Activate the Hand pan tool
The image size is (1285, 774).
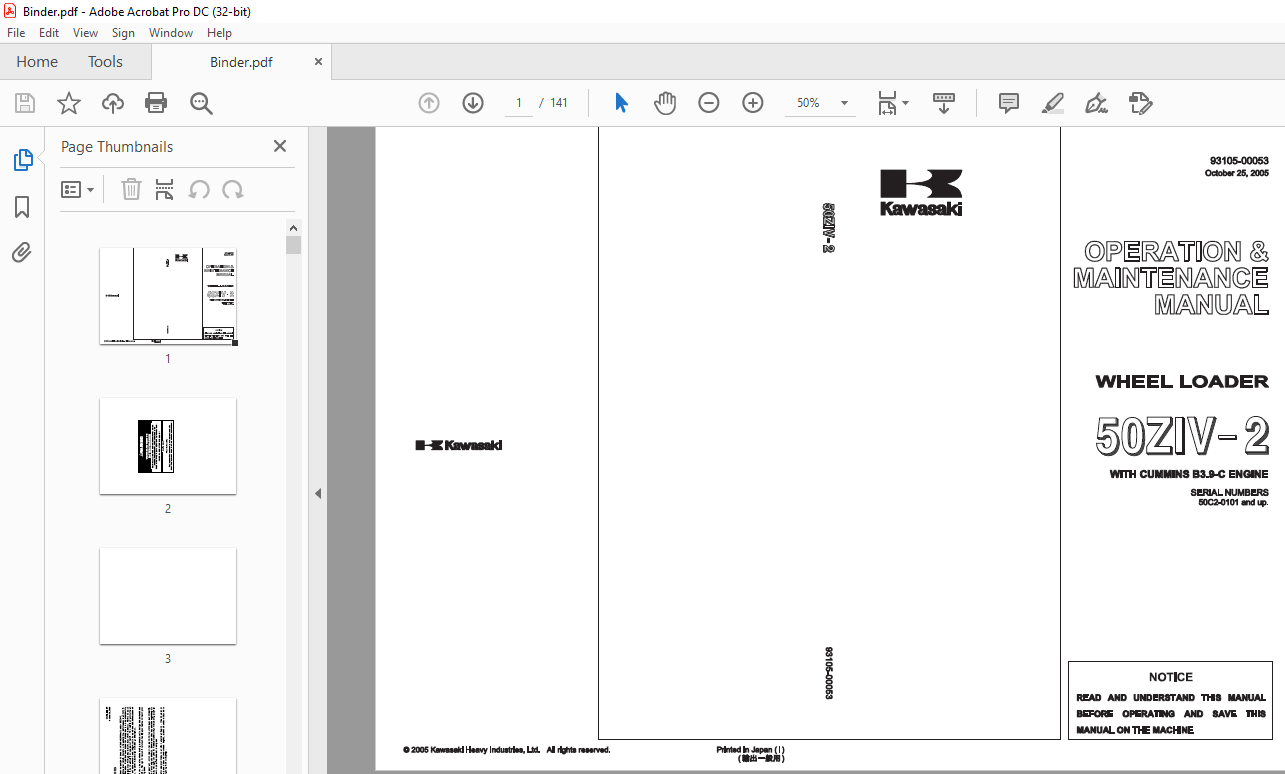pos(665,103)
